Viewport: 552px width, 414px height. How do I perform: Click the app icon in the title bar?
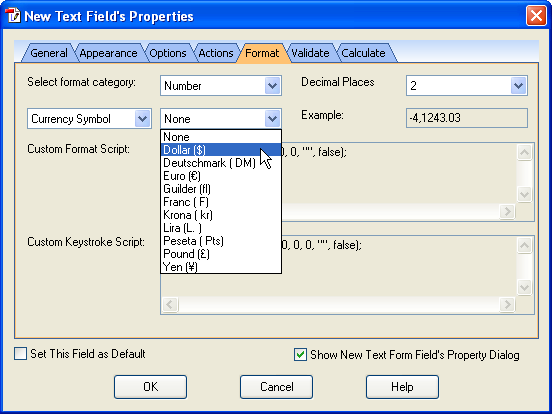tap(13, 16)
